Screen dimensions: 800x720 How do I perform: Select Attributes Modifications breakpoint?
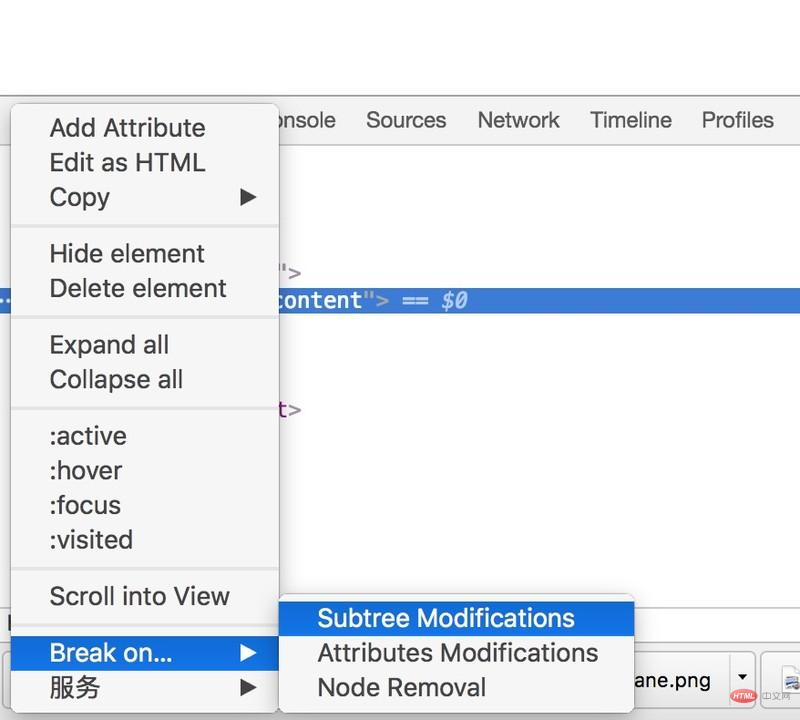(x=456, y=653)
